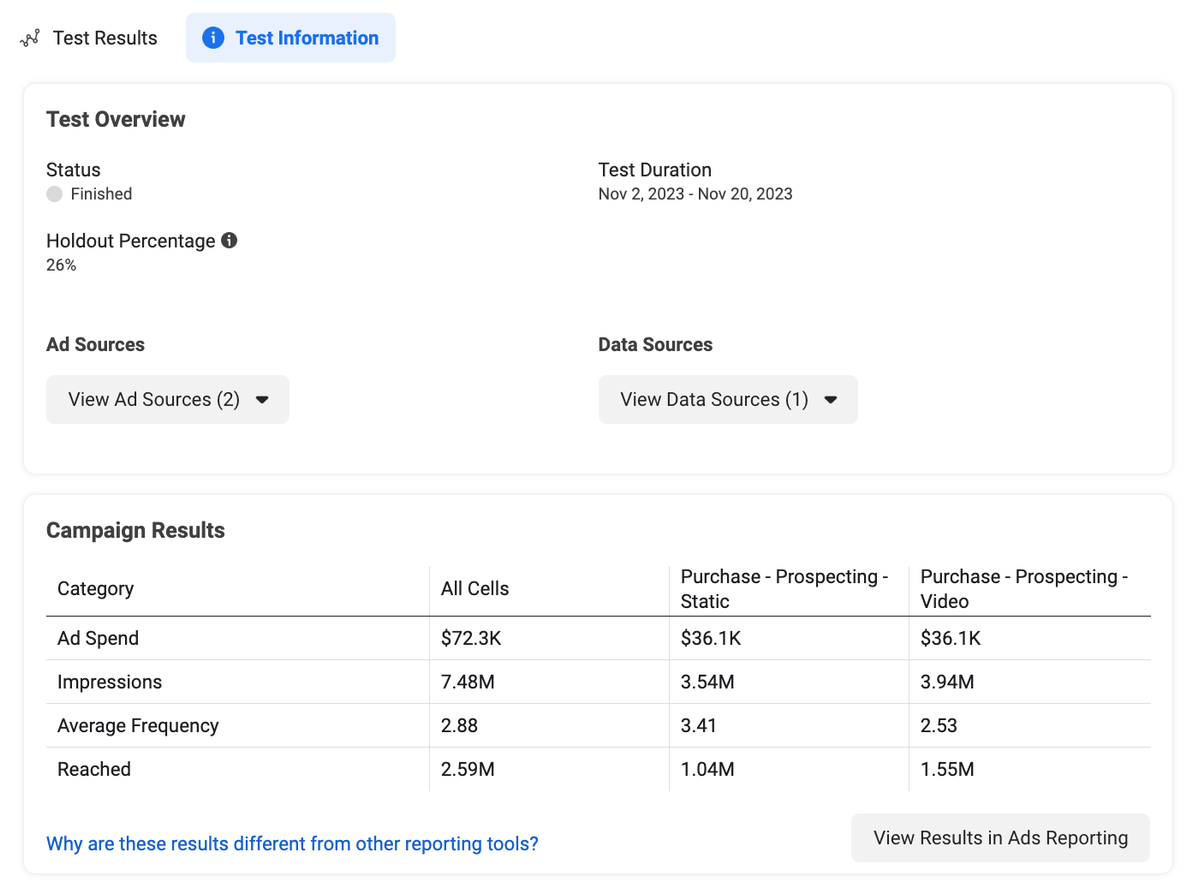The width and height of the screenshot is (1200, 894).
Task: Switch to the Test Results tab
Action: pyautogui.click(x=104, y=37)
